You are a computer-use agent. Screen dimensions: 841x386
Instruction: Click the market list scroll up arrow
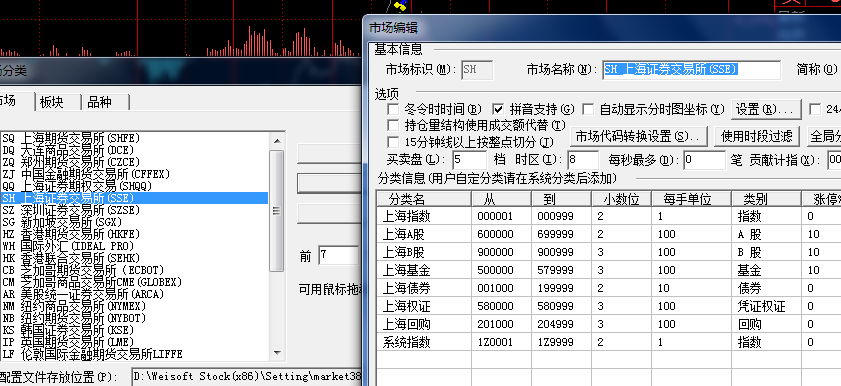pyautogui.click(x=277, y=141)
